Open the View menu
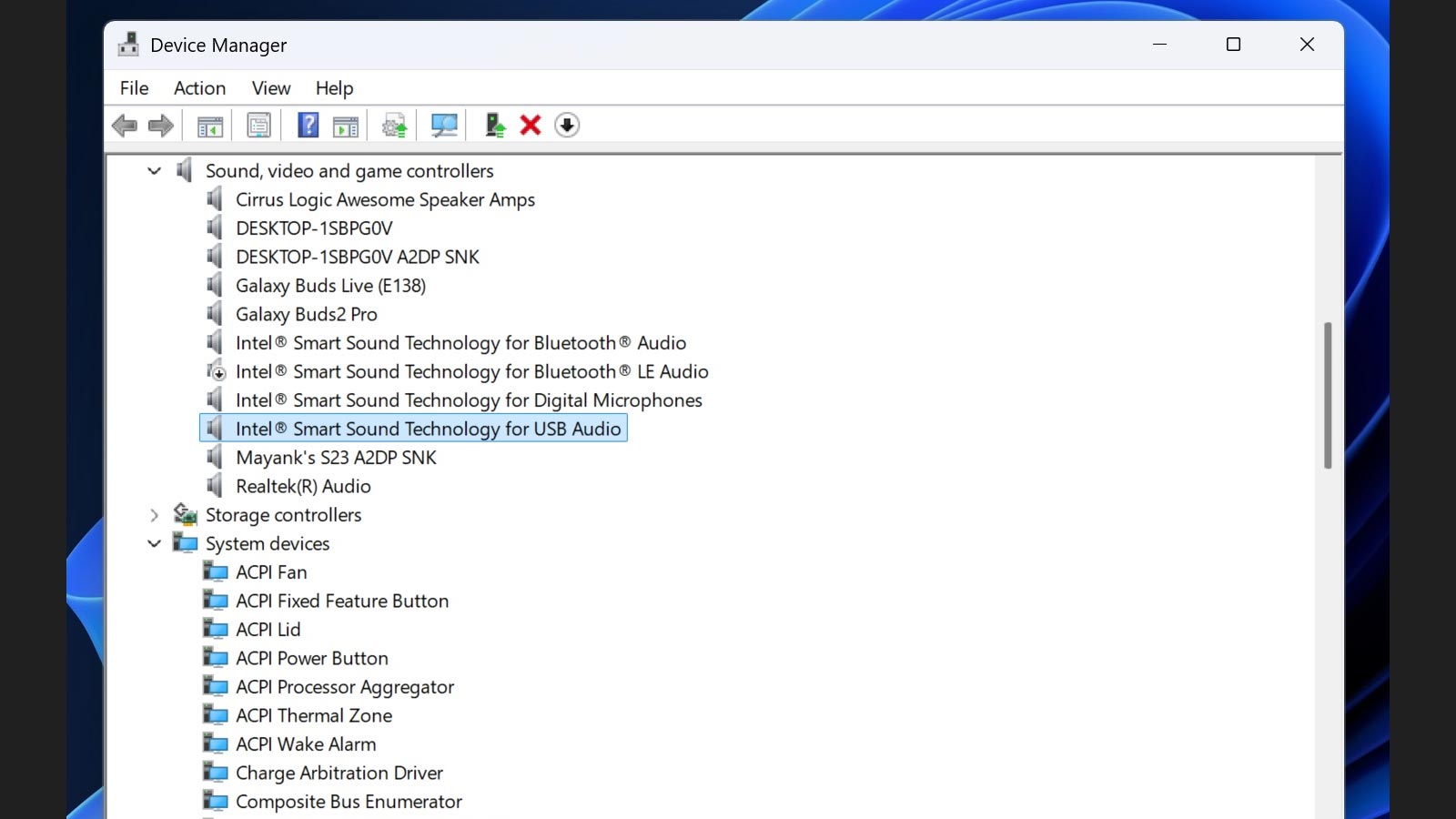This screenshot has width=1456, height=819. tap(271, 88)
